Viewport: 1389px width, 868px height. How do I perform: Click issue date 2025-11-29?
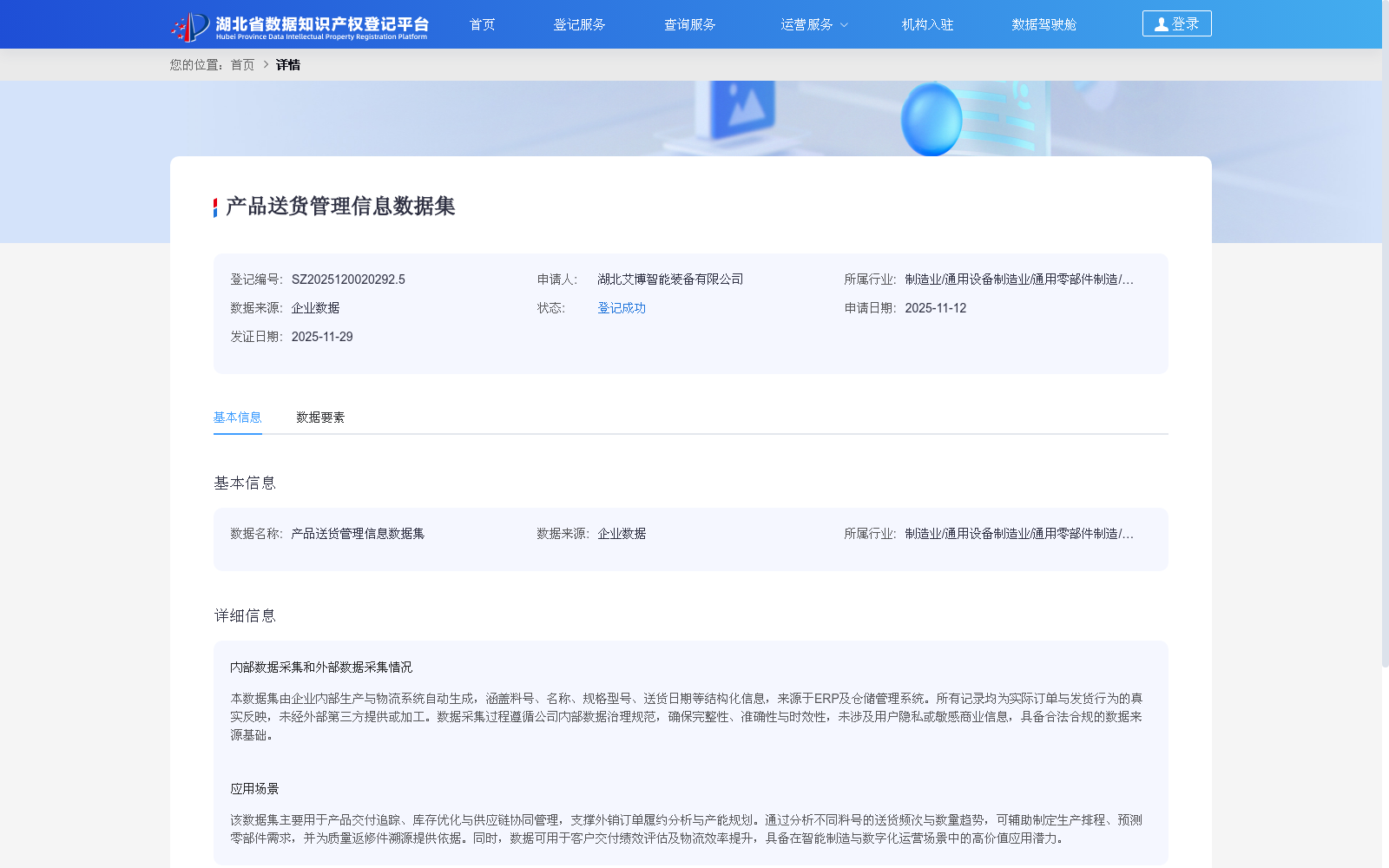pos(322,337)
